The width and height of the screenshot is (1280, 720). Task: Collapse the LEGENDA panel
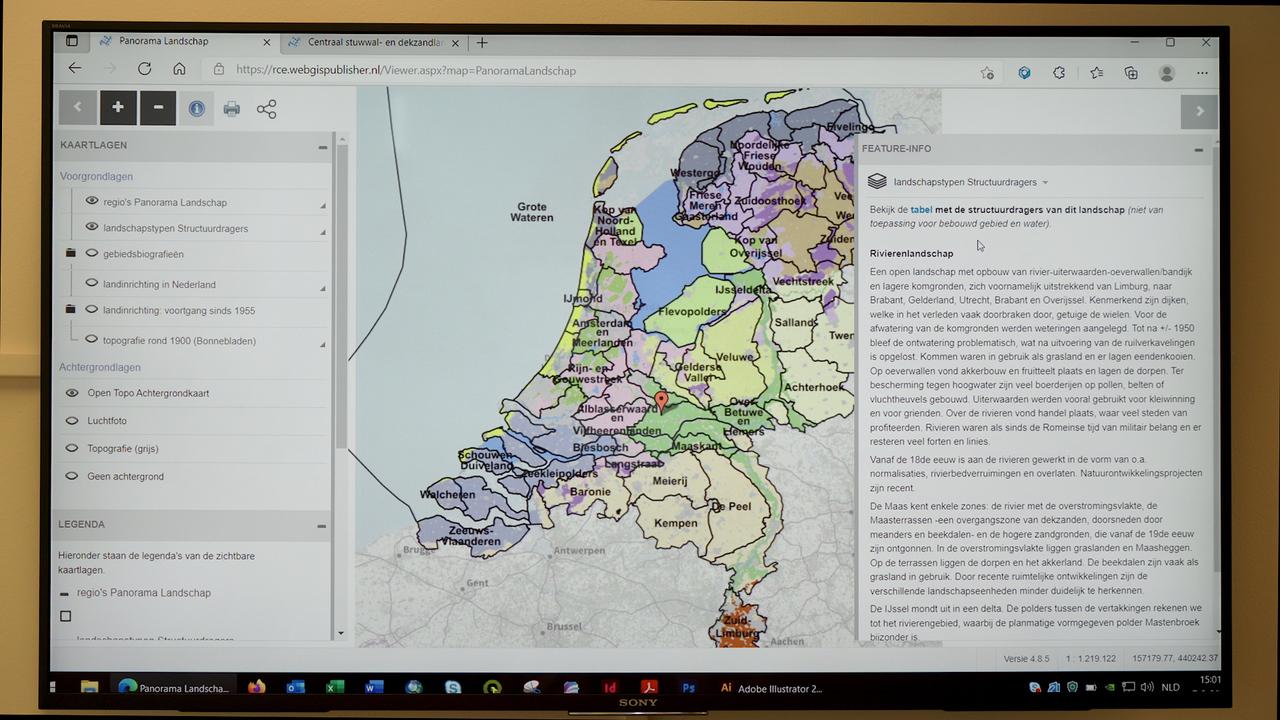322,525
